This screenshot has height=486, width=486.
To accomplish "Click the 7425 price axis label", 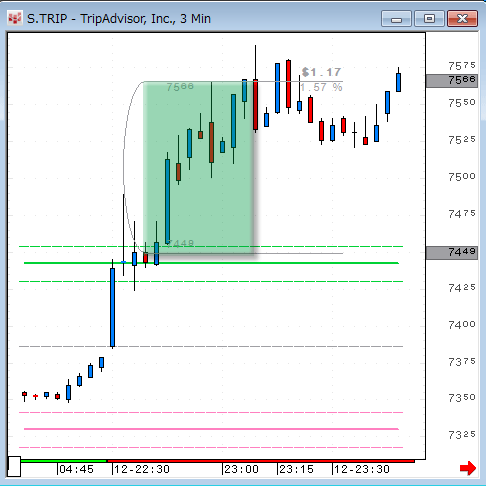I will [462, 288].
